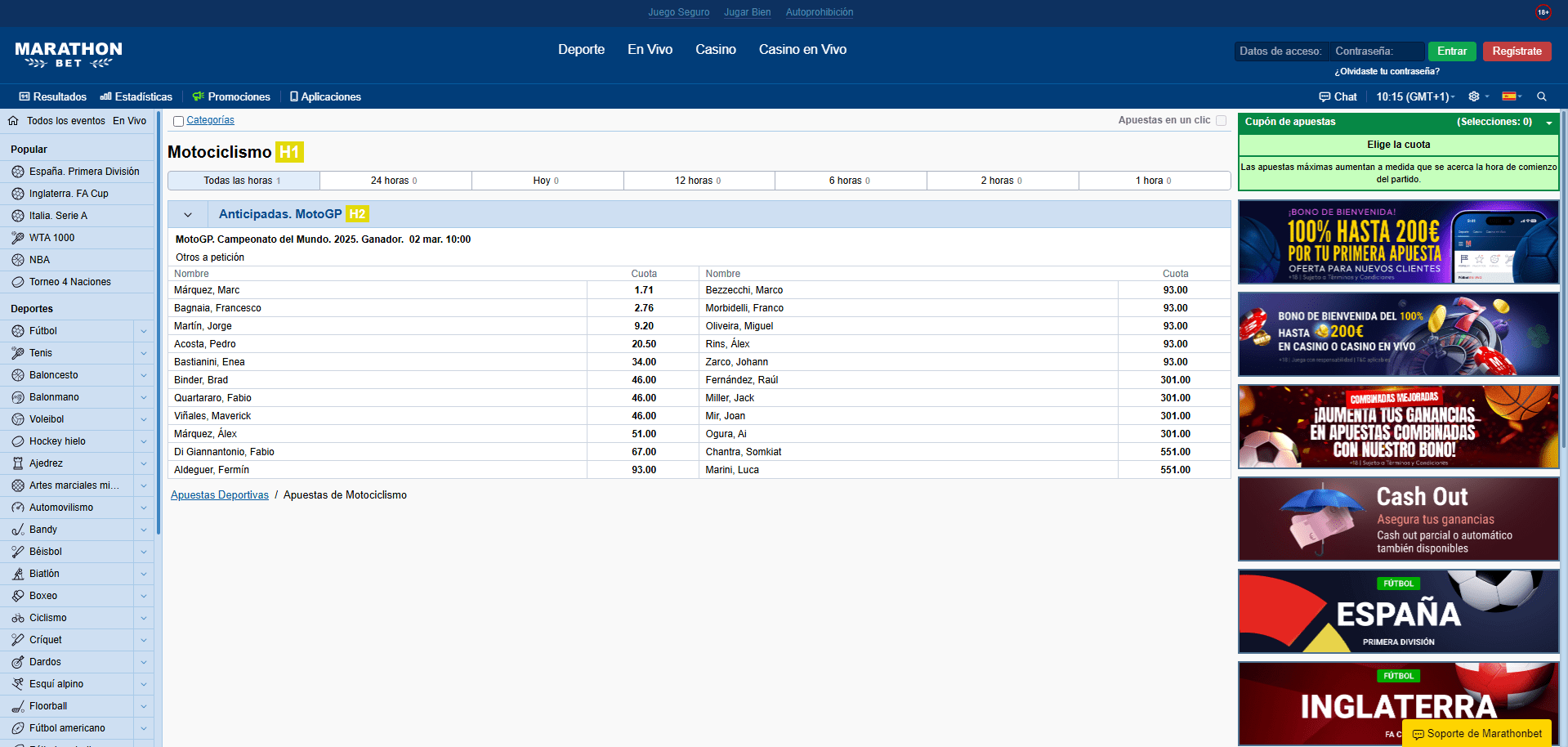This screenshot has width=1568, height=747.
Task: Select the Bagnaia, Francesco 2.76 odds
Action: pyautogui.click(x=643, y=308)
